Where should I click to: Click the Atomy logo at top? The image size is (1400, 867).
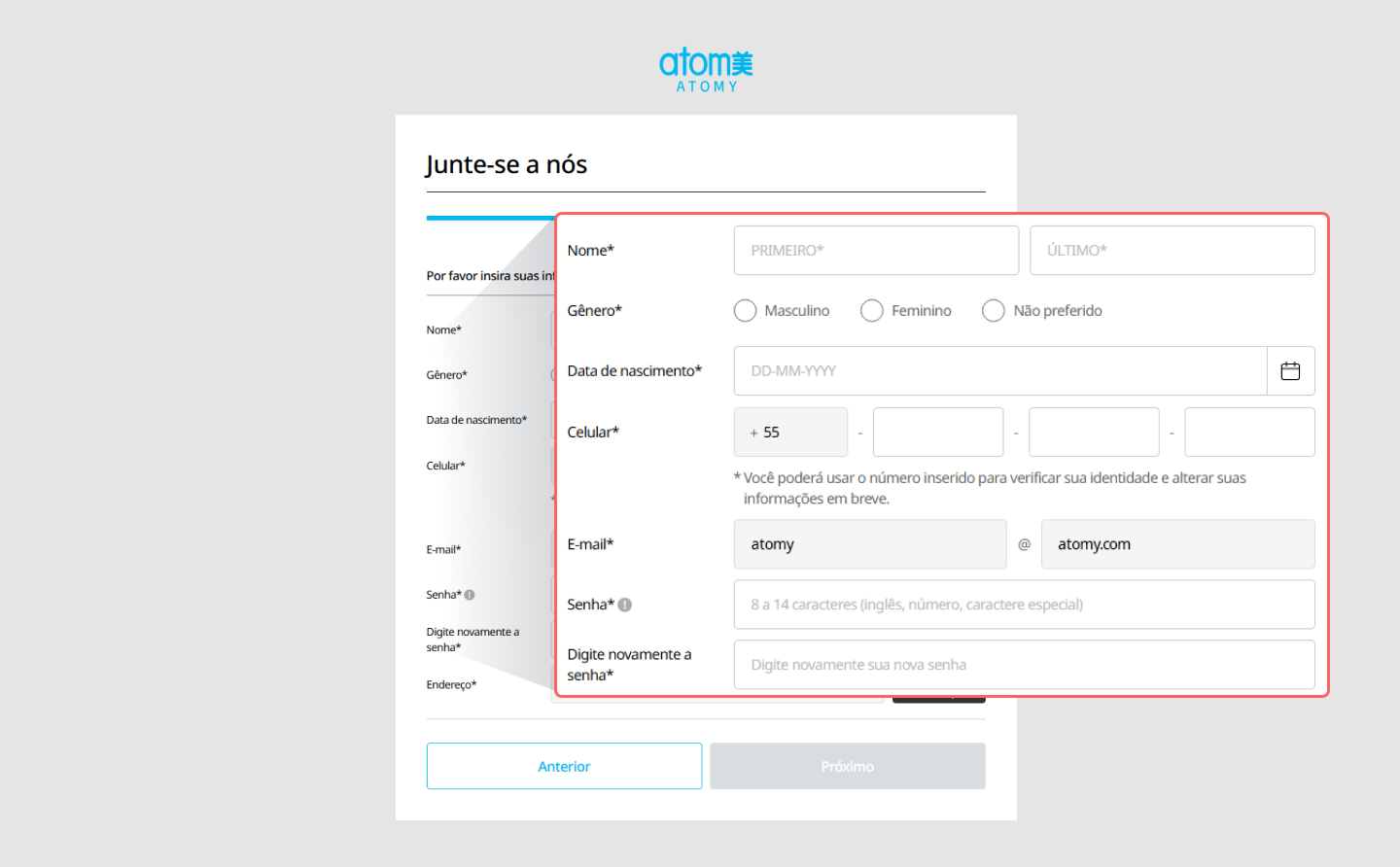coord(706,70)
